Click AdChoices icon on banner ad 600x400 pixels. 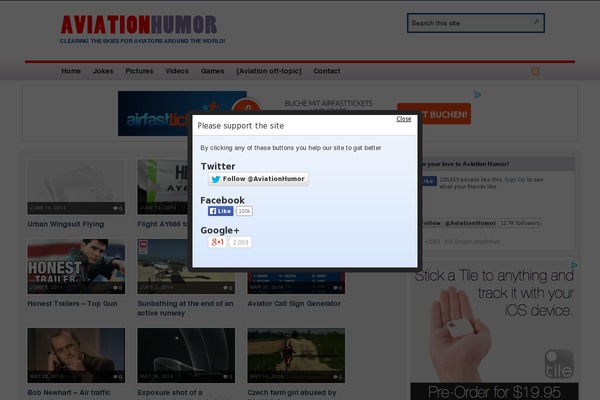point(478,95)
